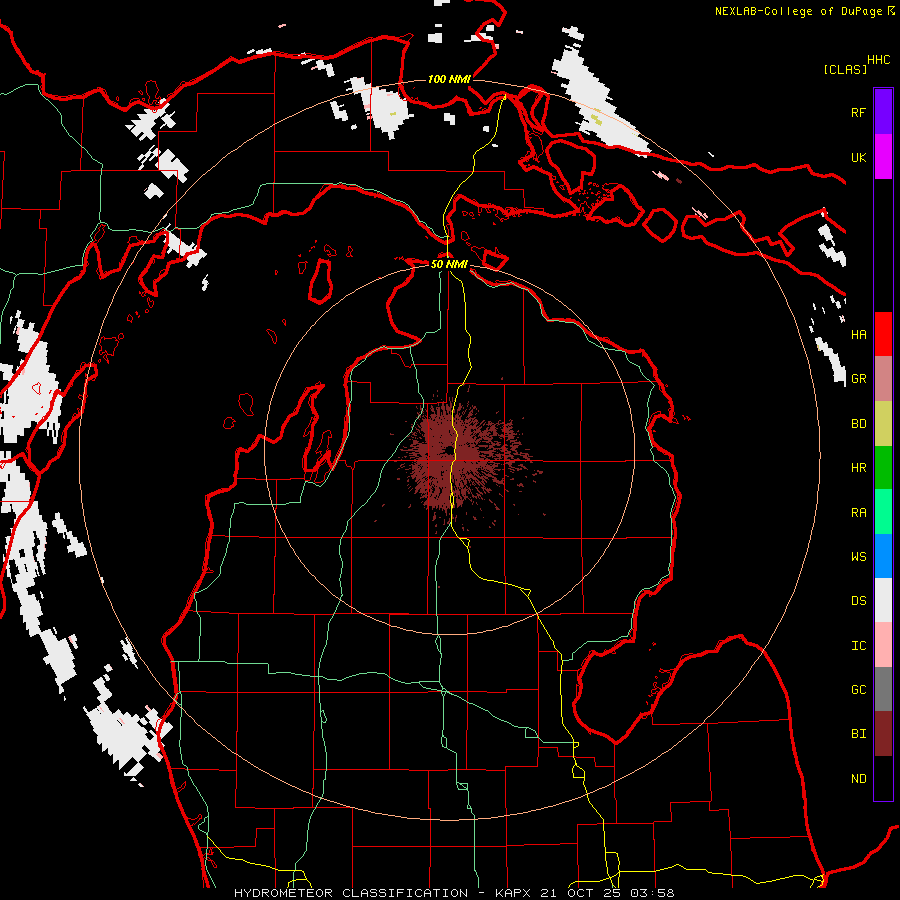The image size is (900, 900).
Task: Click the IC legend label
Action: click(859, 645)
